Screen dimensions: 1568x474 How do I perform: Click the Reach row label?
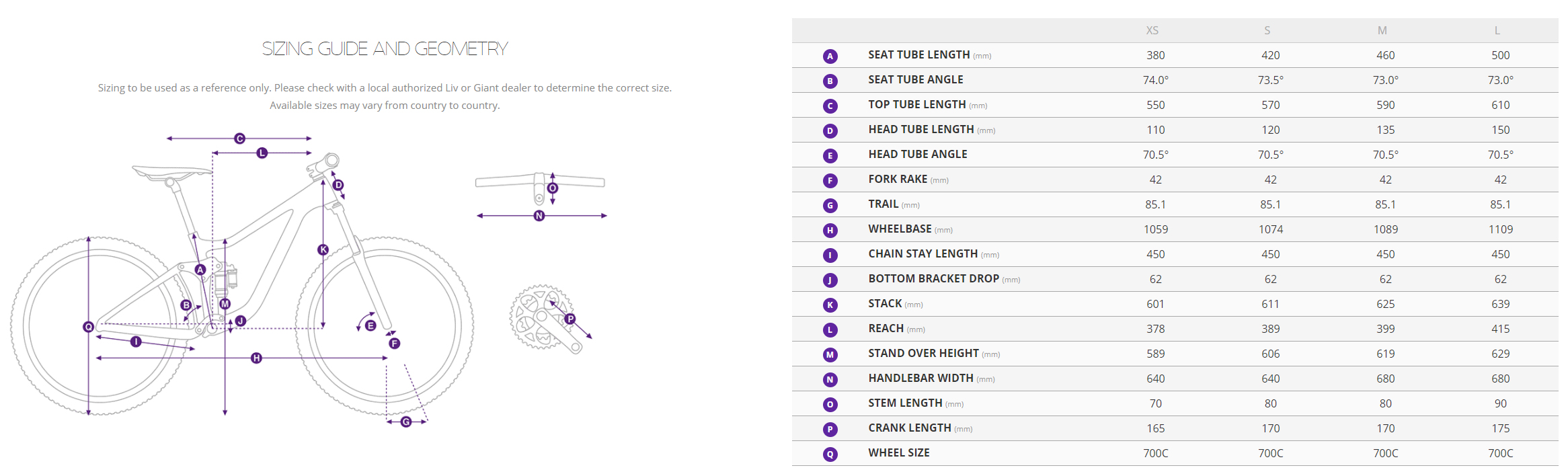pyautogui.click(x=886, y=328)
